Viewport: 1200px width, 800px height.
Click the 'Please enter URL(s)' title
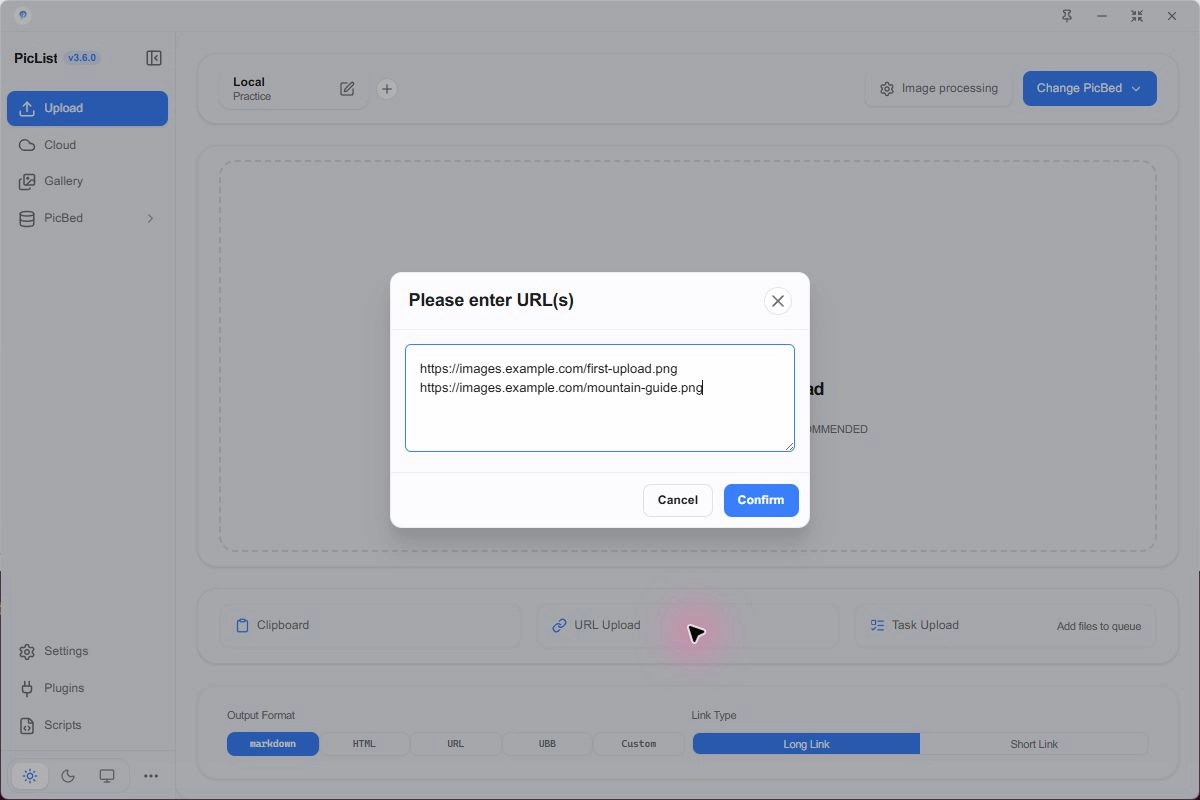pos(491,300)
